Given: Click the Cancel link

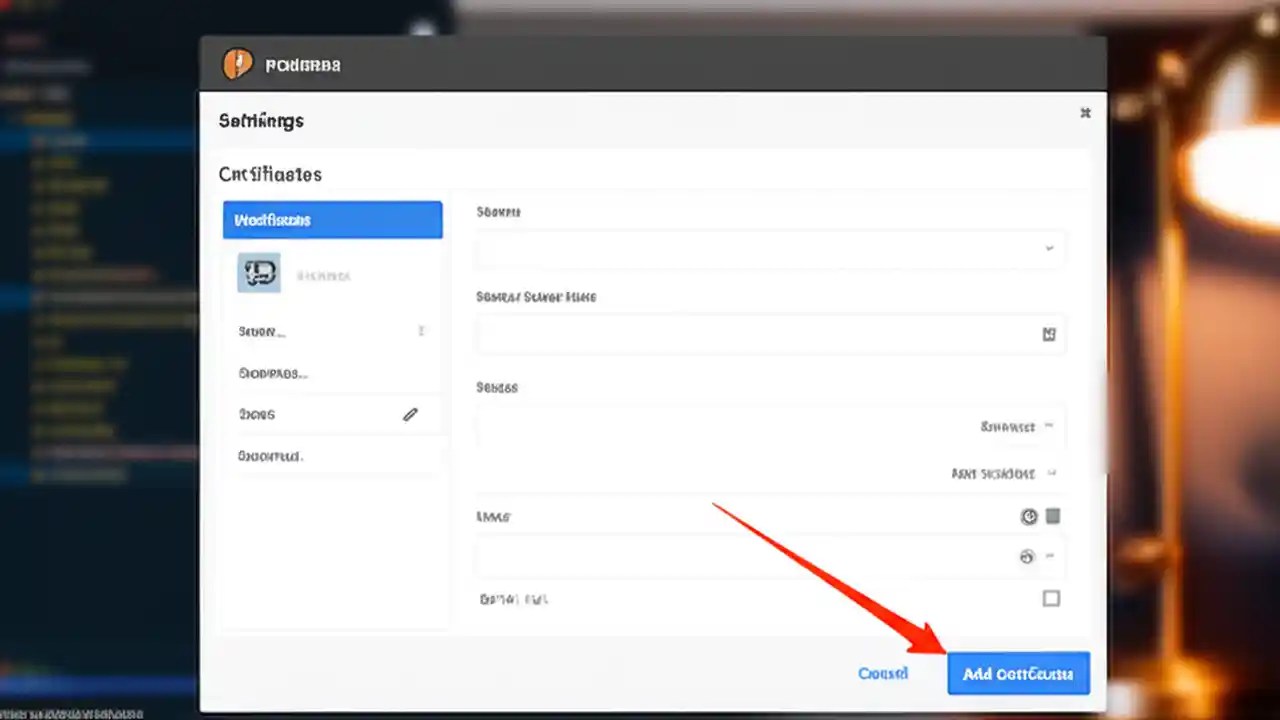Looking at the screenshot, I should [883, 673].
